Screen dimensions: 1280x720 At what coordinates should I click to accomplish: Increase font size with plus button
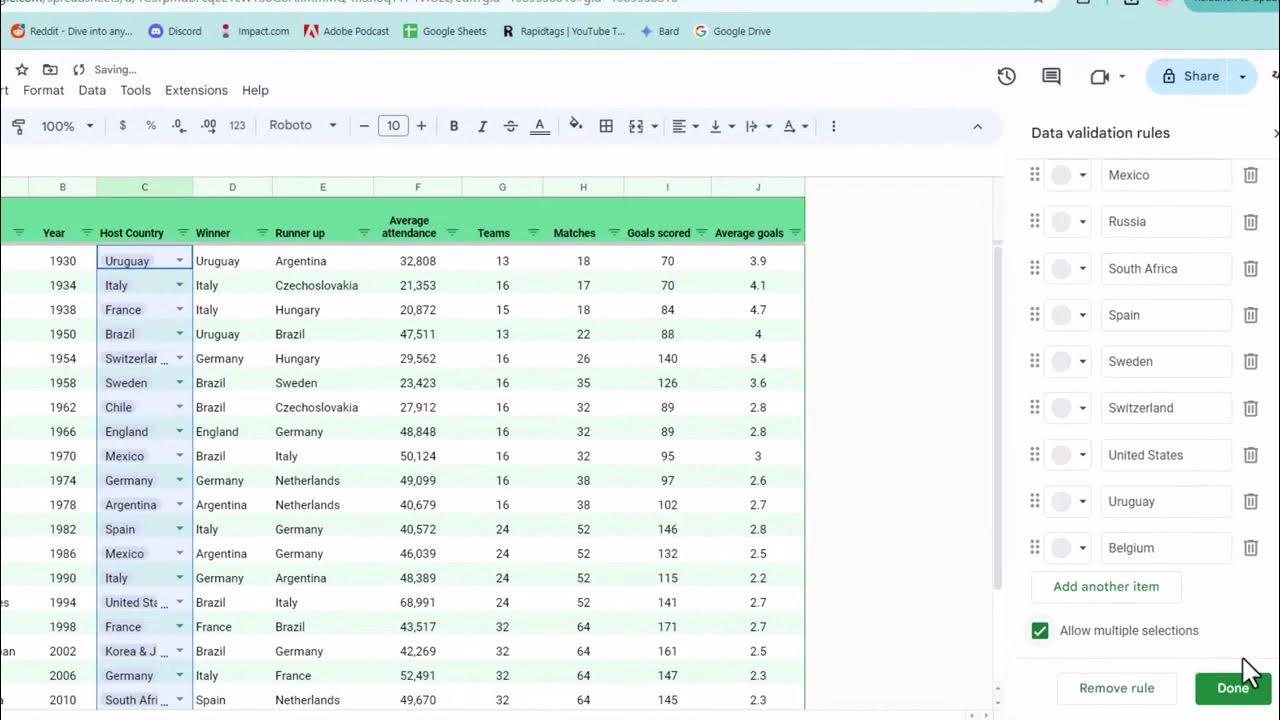421,126
